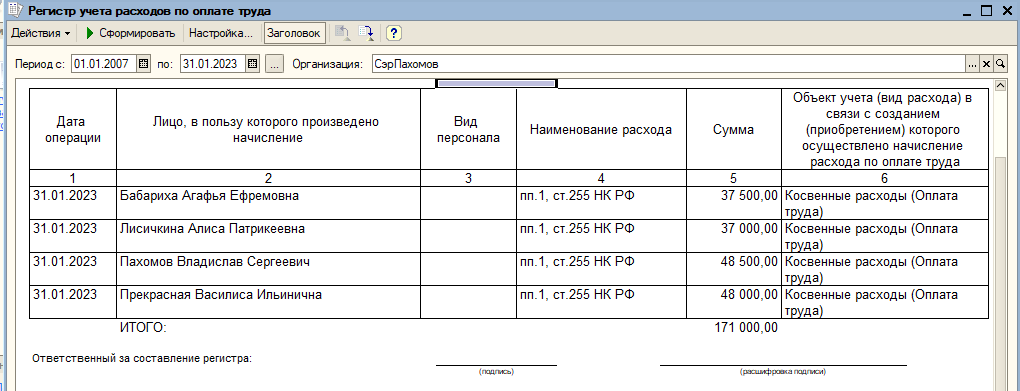Open the Настройка... settings dialog
The image size is (1020, 391).
point(221,33)
